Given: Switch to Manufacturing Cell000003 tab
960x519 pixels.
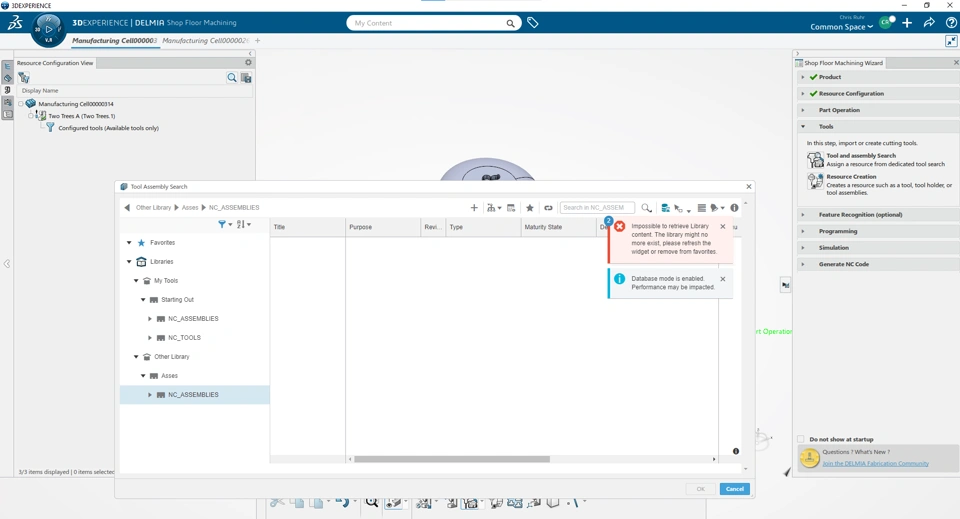Looking at the screenshot, I should coord(114,40).
